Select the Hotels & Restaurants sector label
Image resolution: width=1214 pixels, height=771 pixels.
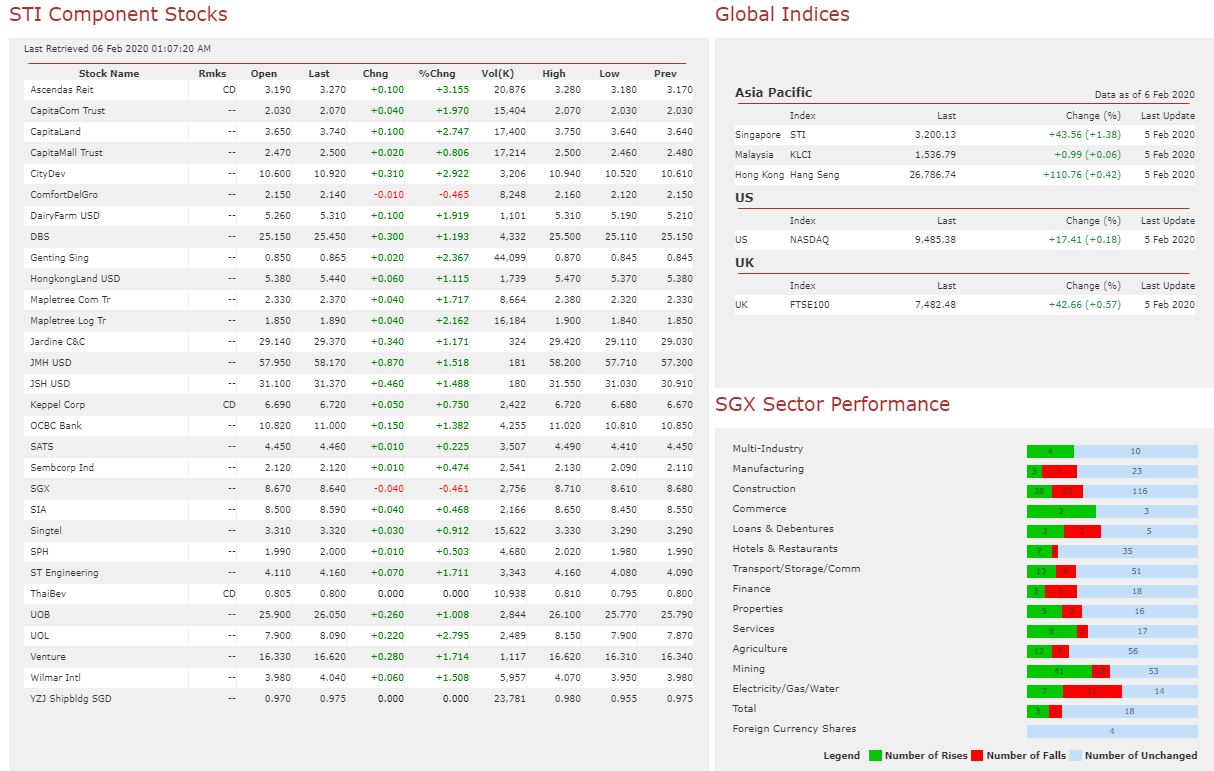[x=785, y=548]
